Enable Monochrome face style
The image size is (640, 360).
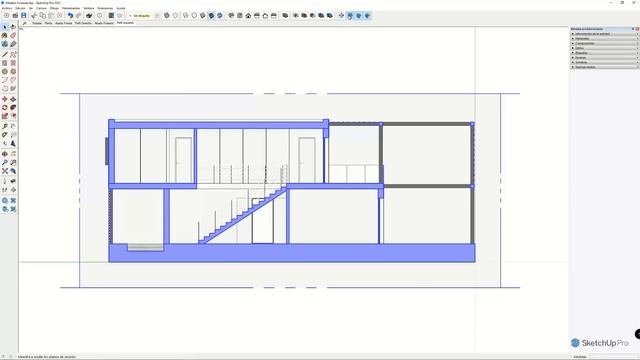coord(220,16)
